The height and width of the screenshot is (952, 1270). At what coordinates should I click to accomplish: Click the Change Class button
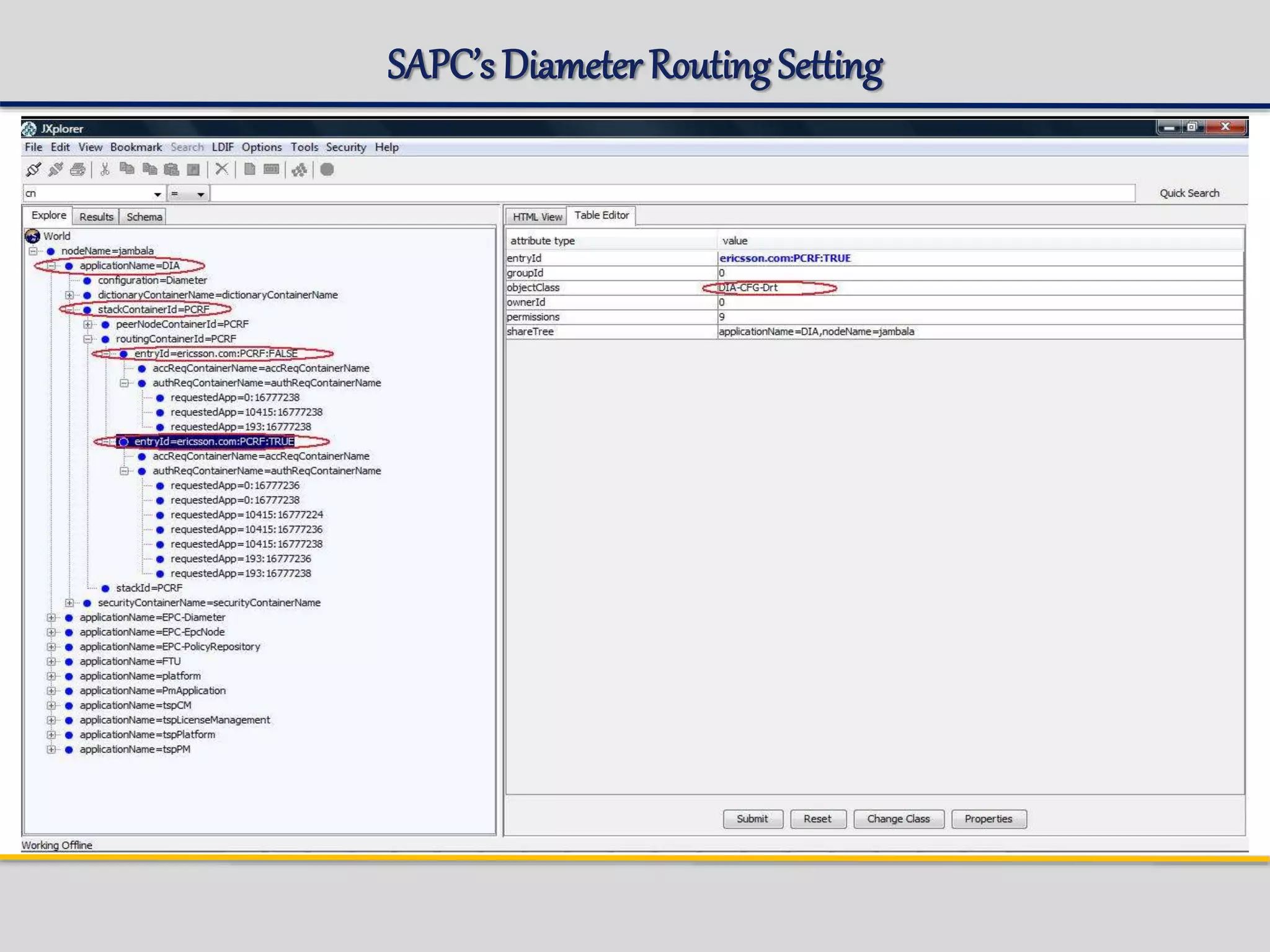click(x=899, y=819)
